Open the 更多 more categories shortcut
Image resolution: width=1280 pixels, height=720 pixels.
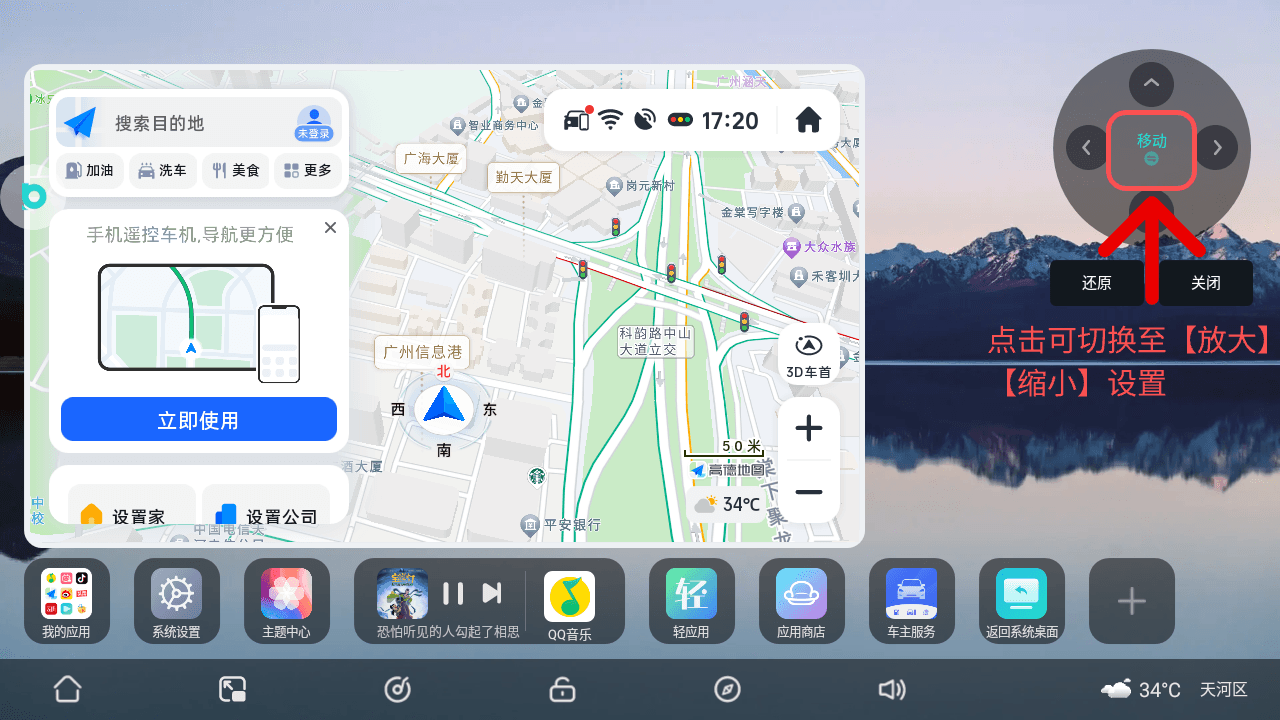307,171
